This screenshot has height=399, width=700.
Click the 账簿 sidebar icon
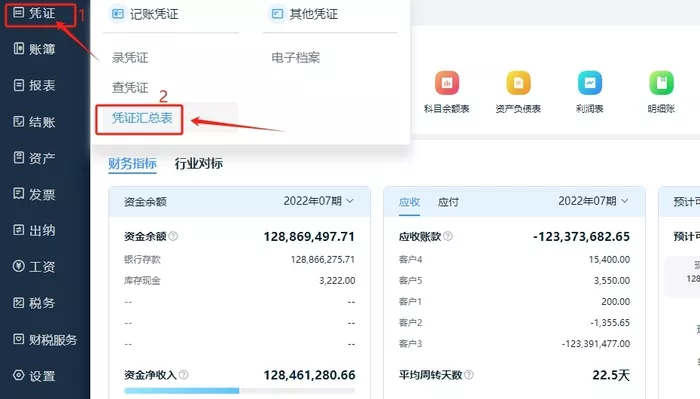[19, 48]
